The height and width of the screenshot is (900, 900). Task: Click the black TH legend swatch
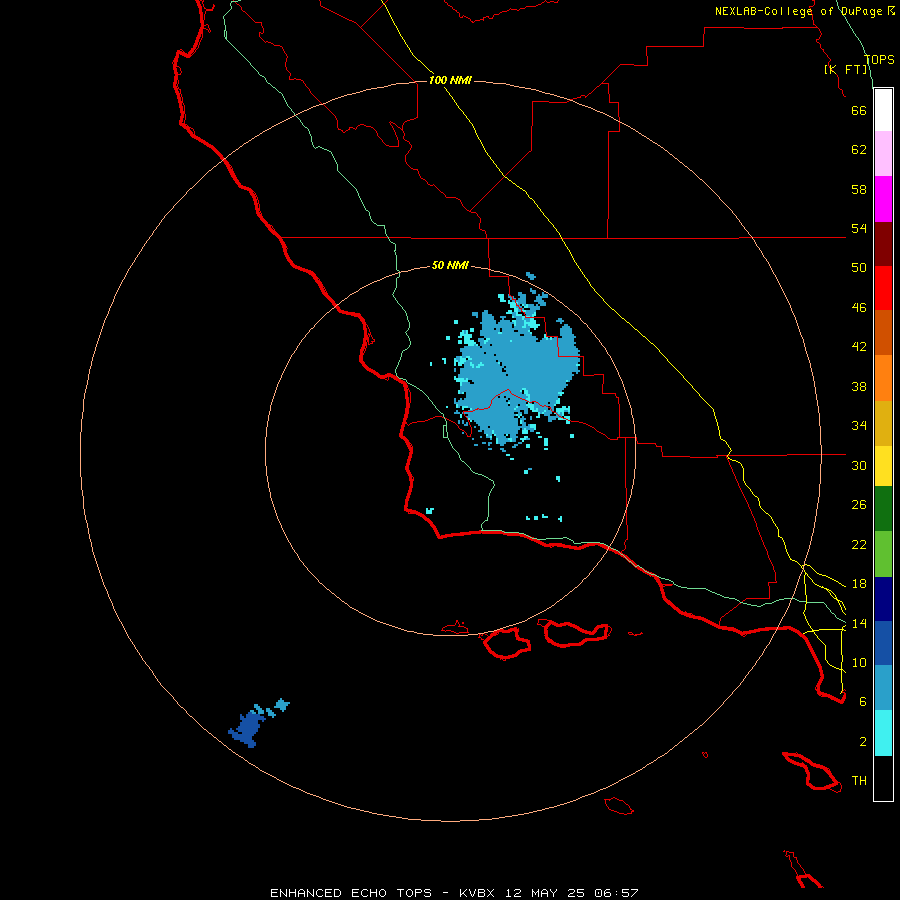click(x=883, y=778)
